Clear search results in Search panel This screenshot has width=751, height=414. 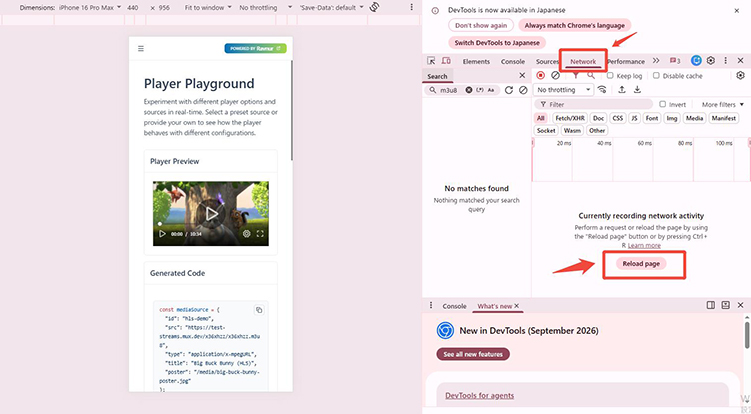click(523, 90)
